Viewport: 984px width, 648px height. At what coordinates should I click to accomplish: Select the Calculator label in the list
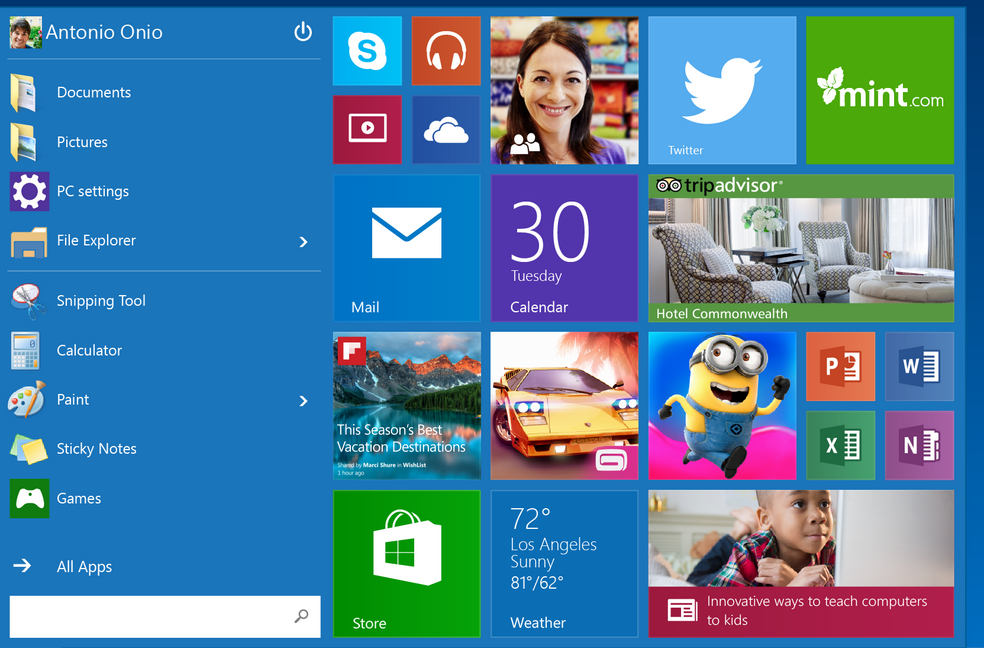click(89, 350)
